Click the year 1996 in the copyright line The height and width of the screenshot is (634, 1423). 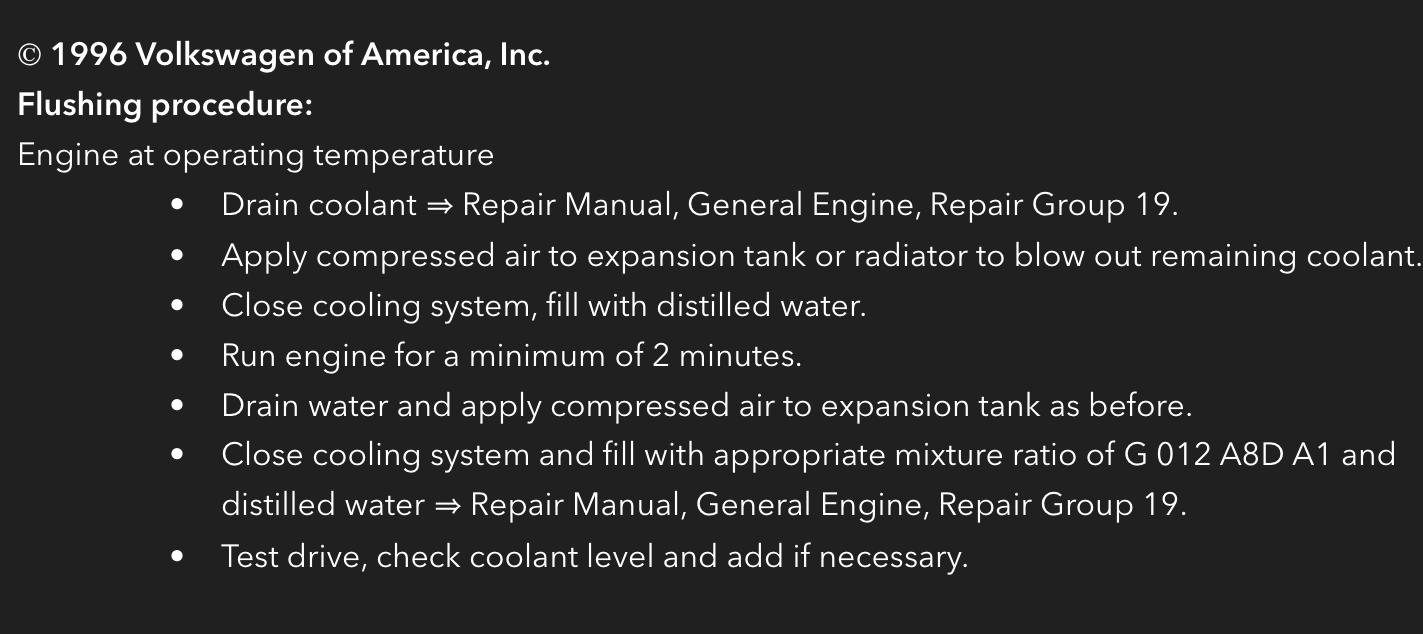(x=89, y=56)
